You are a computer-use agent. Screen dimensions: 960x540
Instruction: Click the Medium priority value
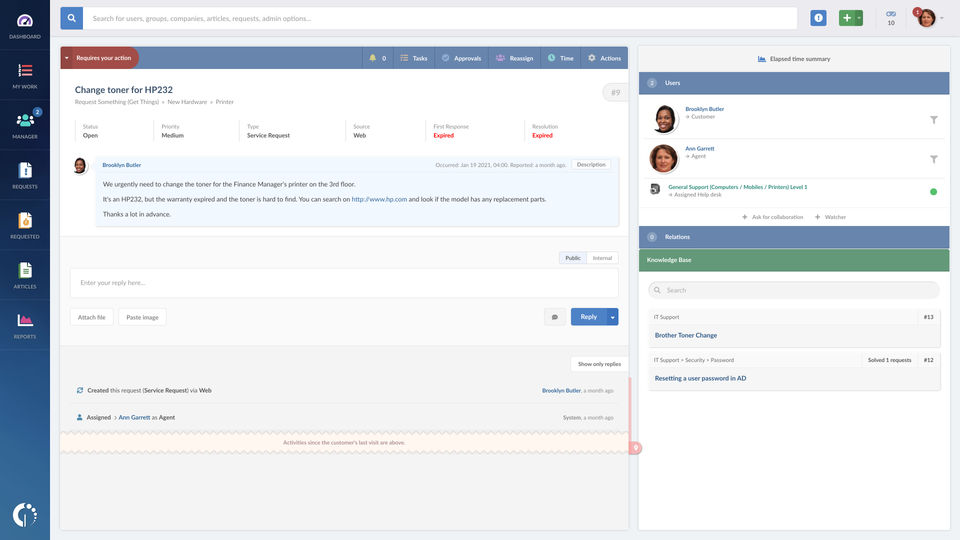coord(173,135)
